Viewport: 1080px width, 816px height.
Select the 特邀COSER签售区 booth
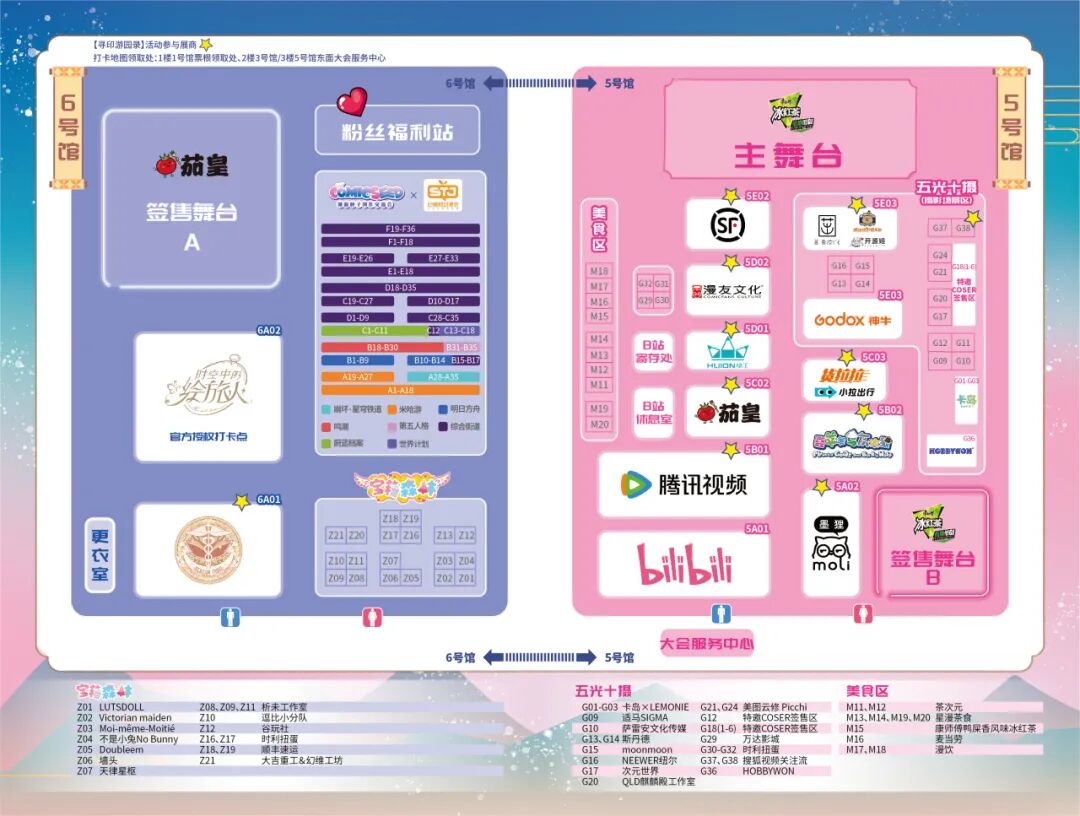pos(964,284)
